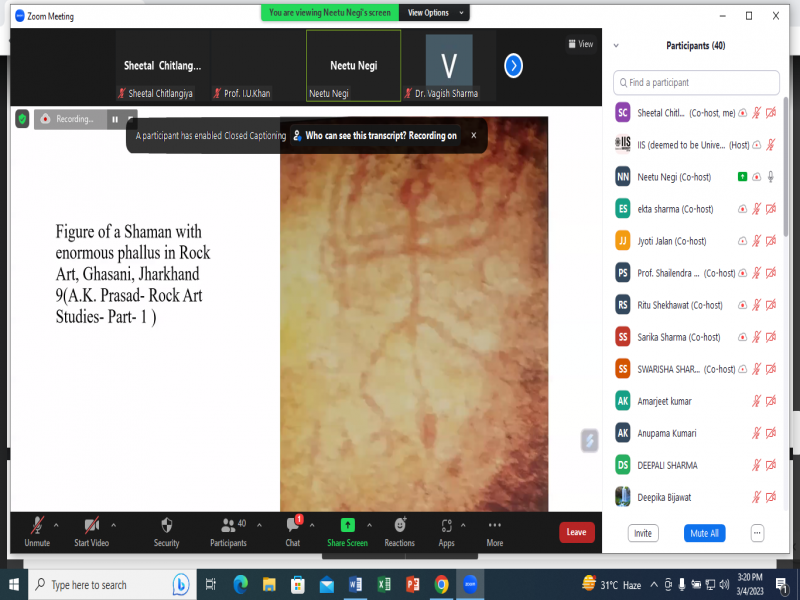Click the Find a participant search field
The height and width of the screenshot is (600, 800).
click(x=696, y=82)
